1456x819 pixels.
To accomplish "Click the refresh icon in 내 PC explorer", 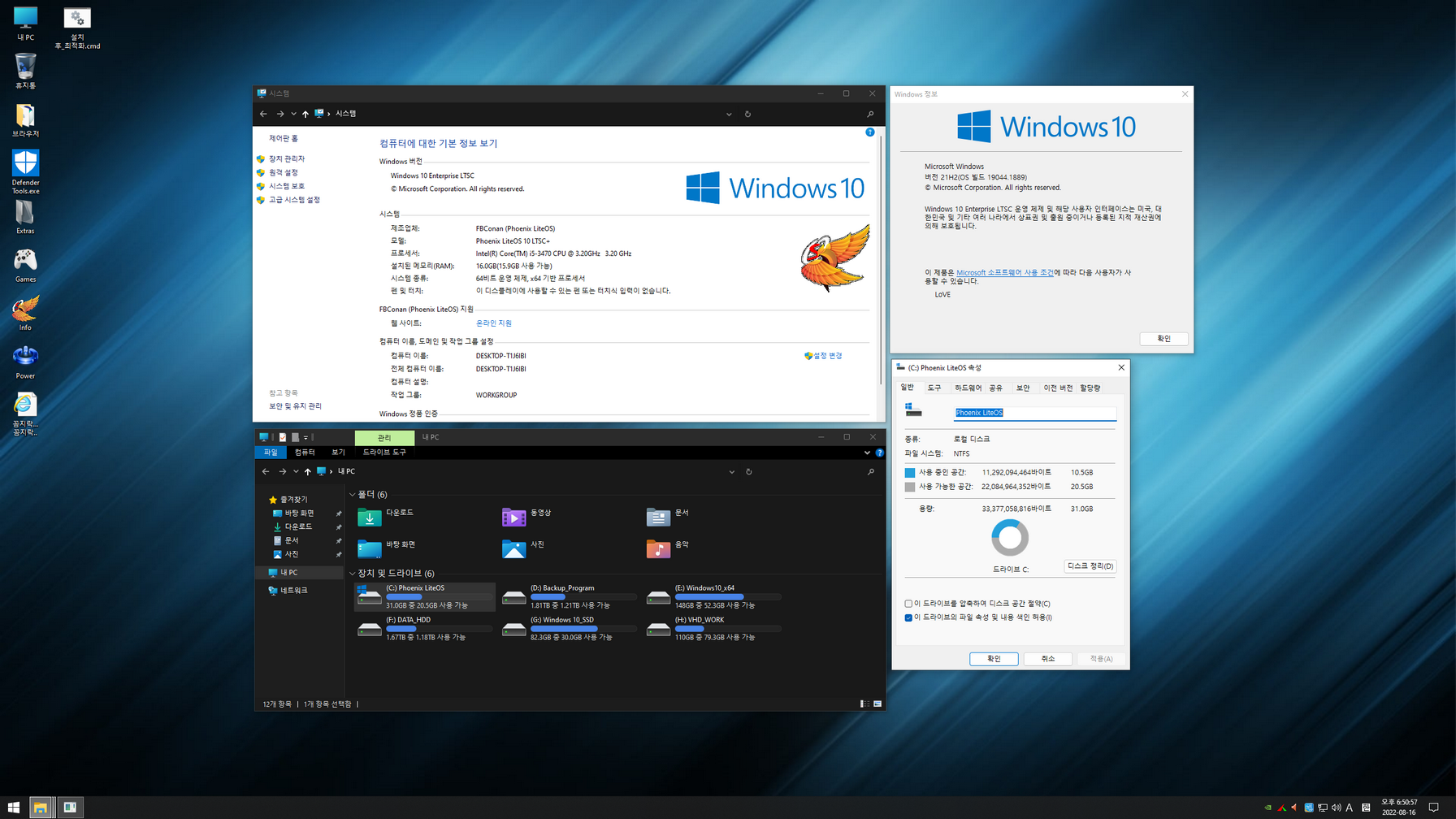I will [748, 471].
